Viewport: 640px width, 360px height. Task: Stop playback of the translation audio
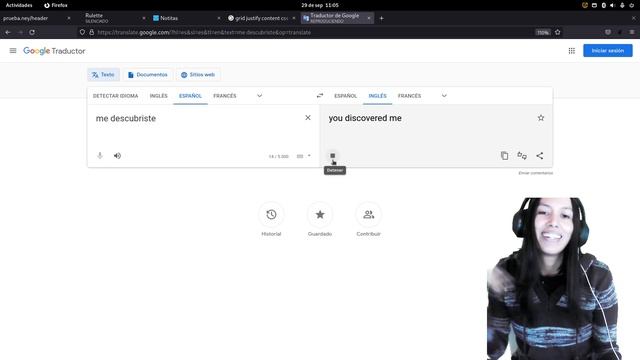(333, 156)
